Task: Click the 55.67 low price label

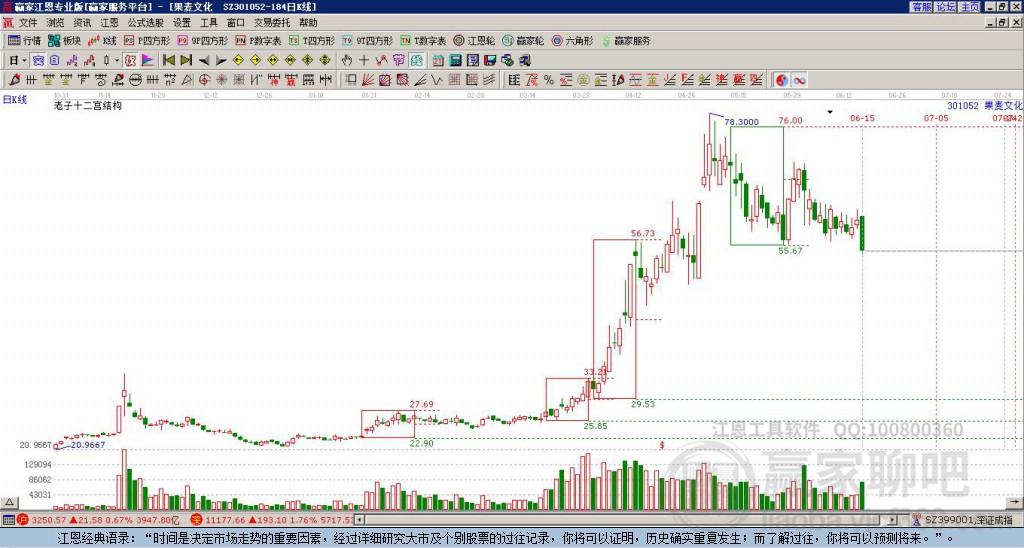Action: tap(790, 250)
